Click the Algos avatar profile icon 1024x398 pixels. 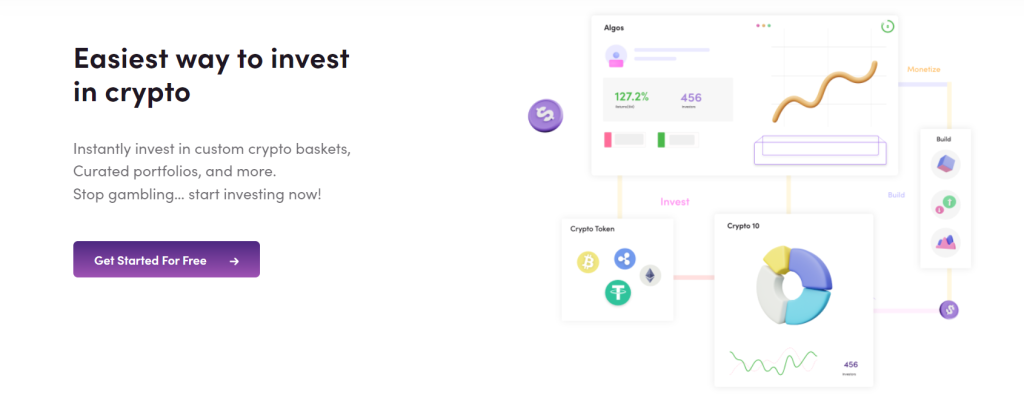click(616, 56)
